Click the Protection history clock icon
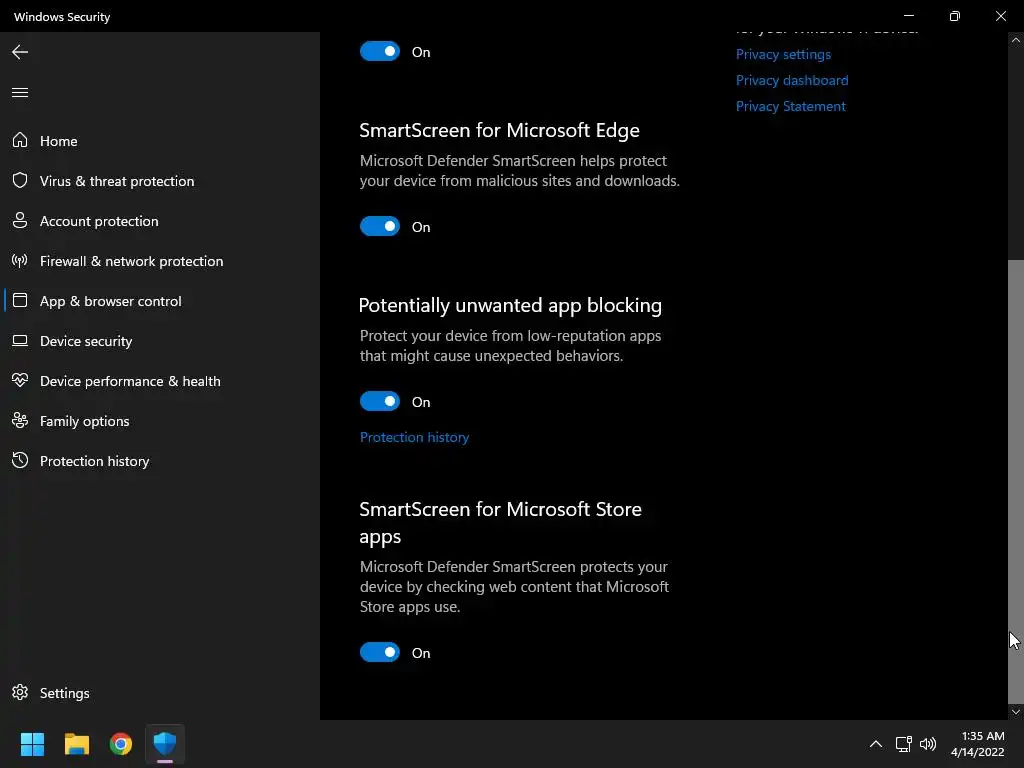1024x768 pixels. click(x=20, y=460)
